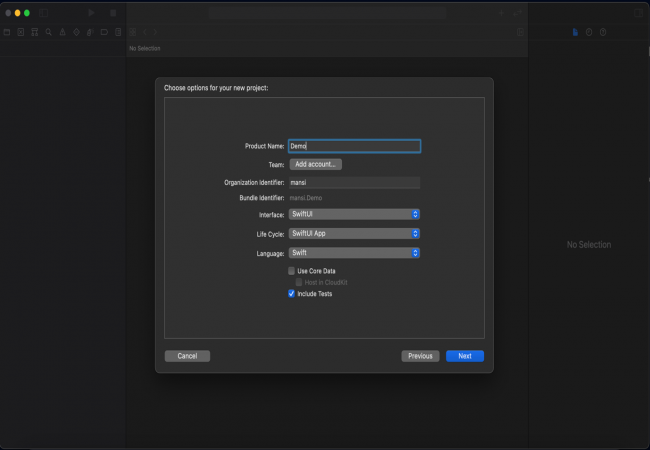Click the activity status bar in toolbar
Viewport: 650px width, 450px height.
(x=327, y=13)
